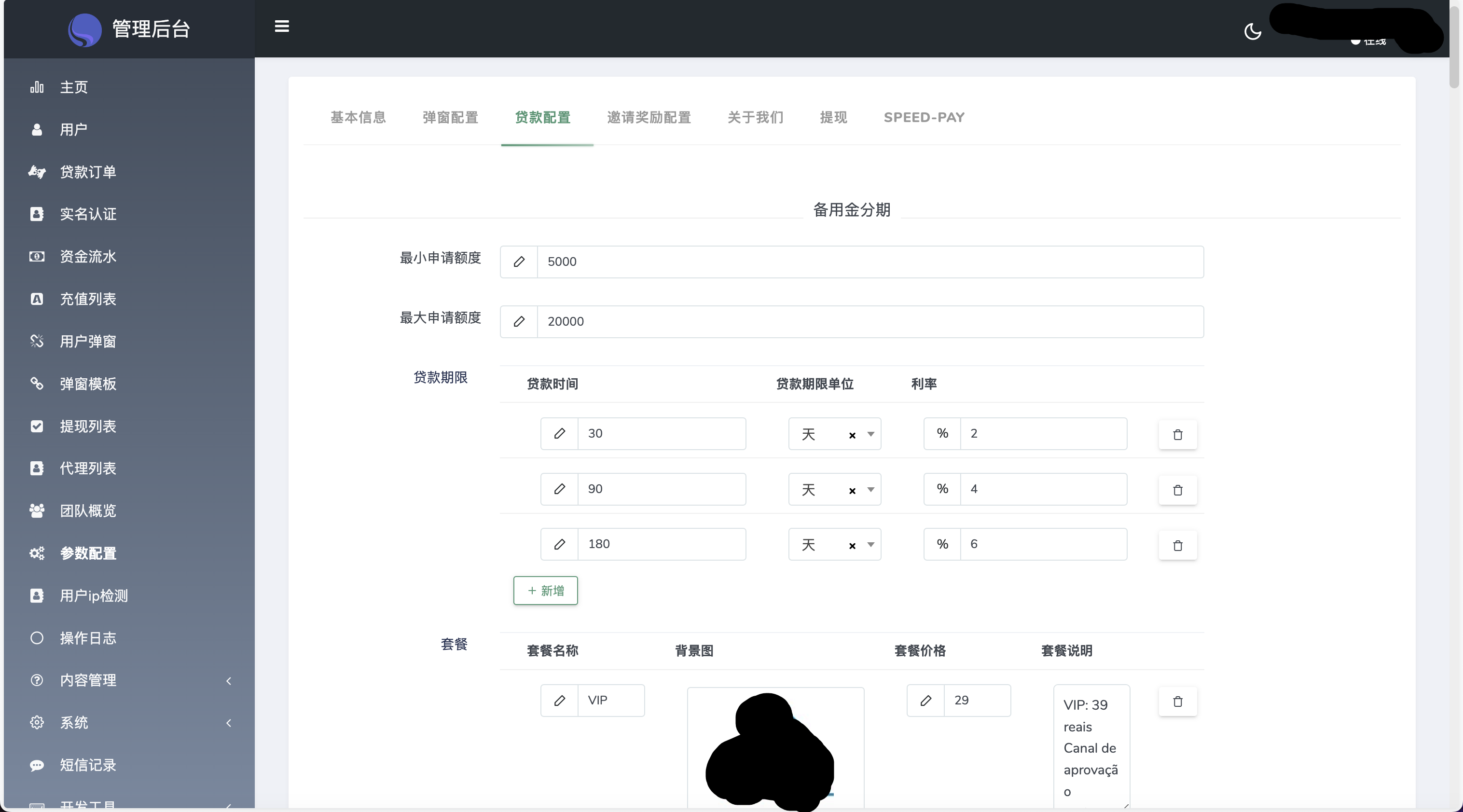
Task: Toggle dark mode moon icon
Action: point(1252,31)
